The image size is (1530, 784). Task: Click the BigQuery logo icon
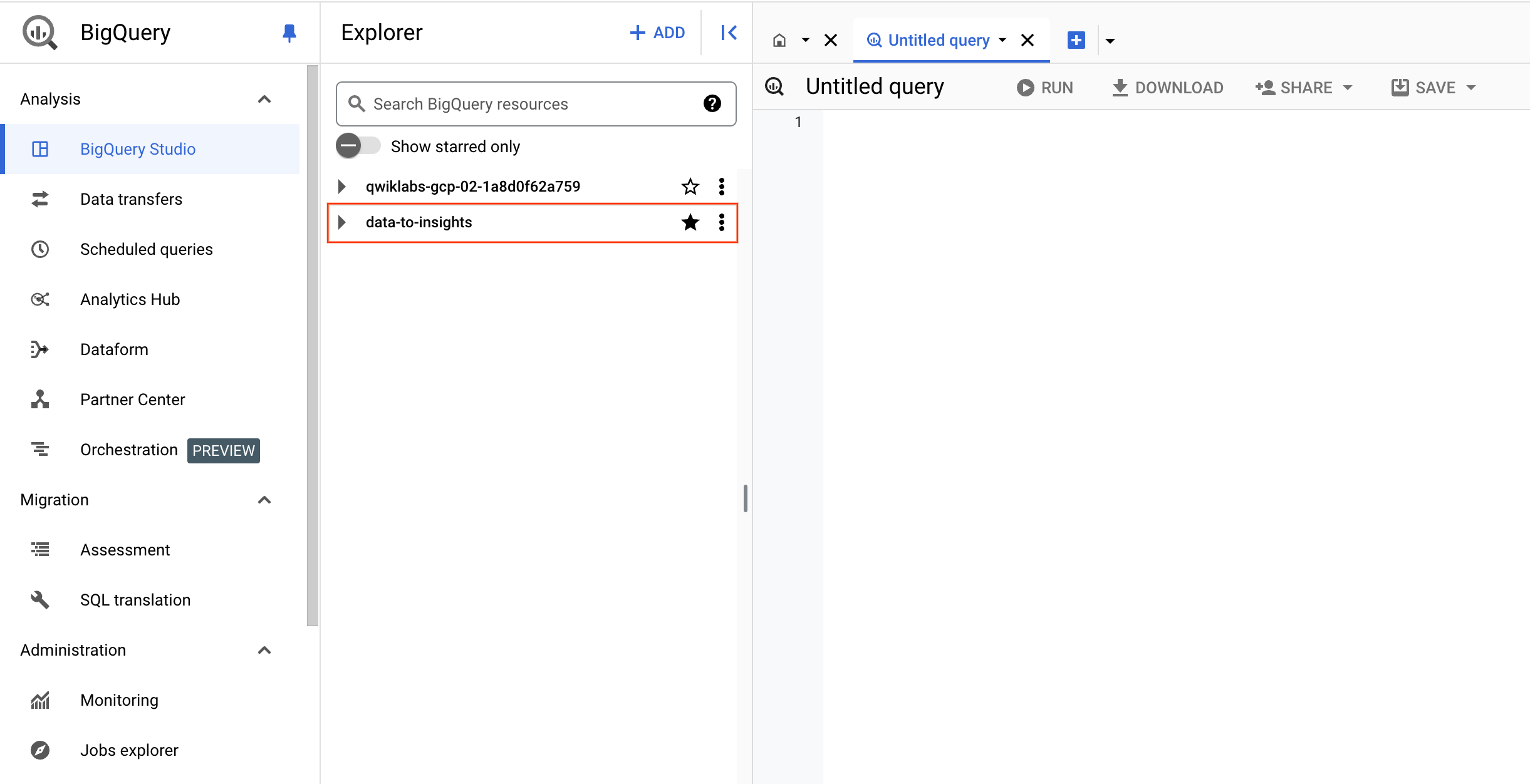pos(39,33)
